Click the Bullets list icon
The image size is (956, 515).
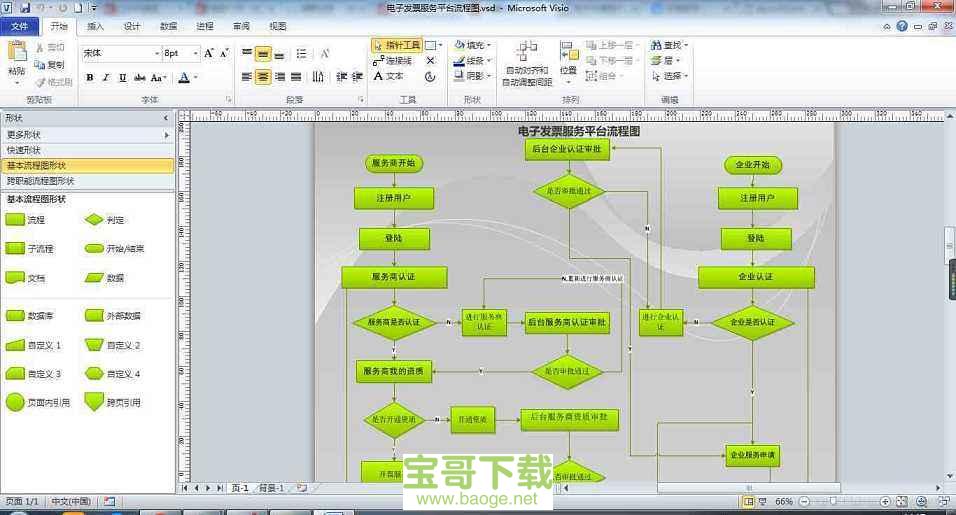point(301,54)
